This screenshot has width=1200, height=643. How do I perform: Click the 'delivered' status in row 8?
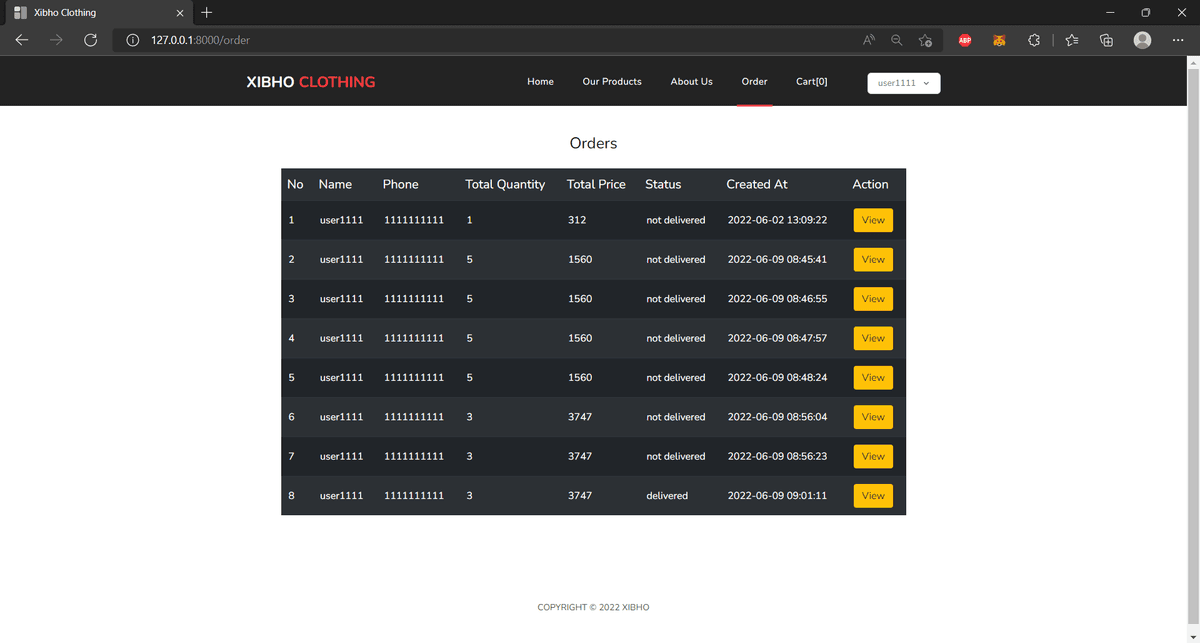point(667,496)
